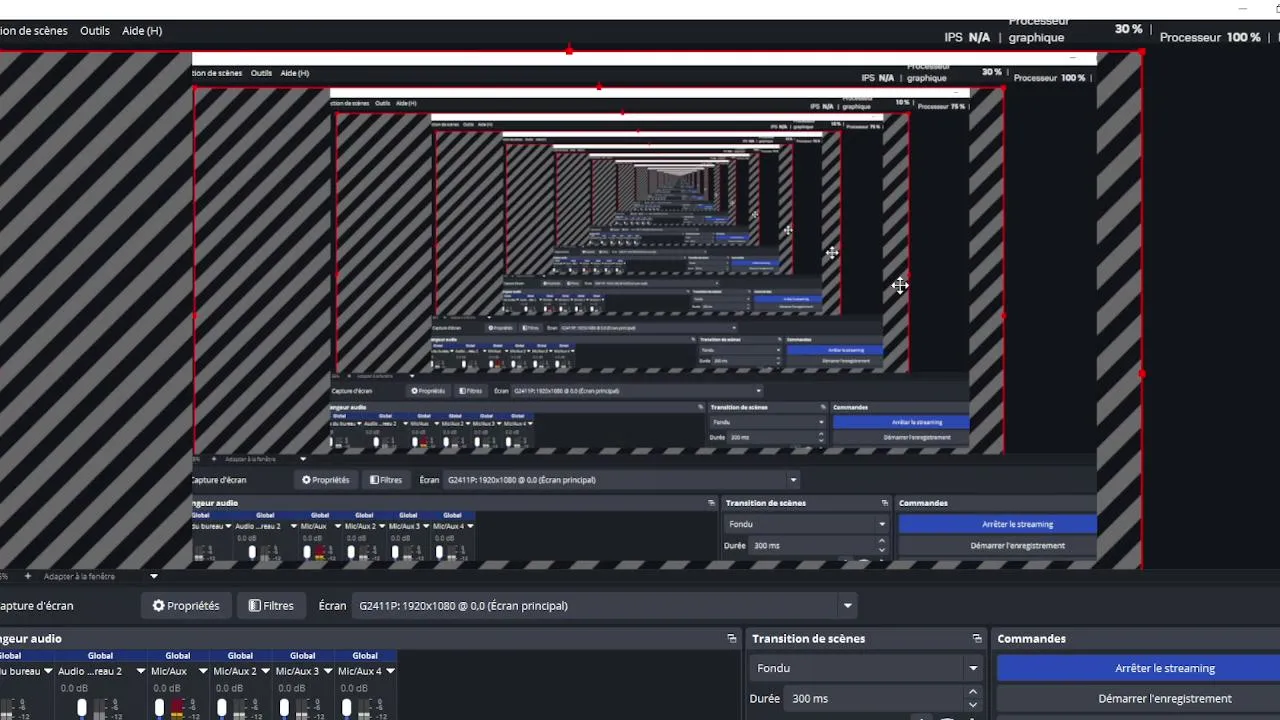Click the main Transition de scènes dock title
This screenshot has height=720, width=1280.
point(808,638)
